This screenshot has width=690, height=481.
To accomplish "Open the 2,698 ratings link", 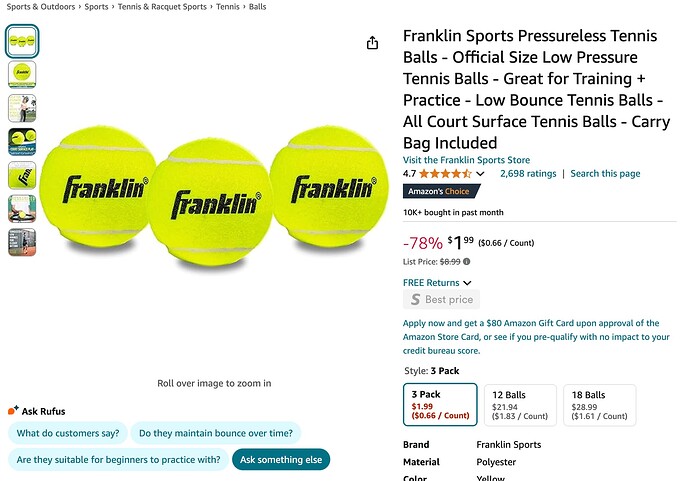I will (528, 174).
